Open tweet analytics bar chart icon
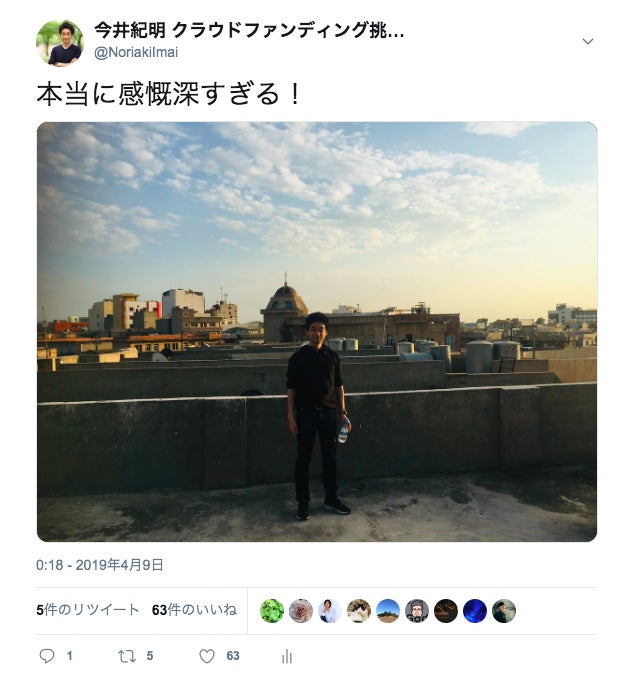This screenshot has height=682, width=630. click(x=287, y=656)
